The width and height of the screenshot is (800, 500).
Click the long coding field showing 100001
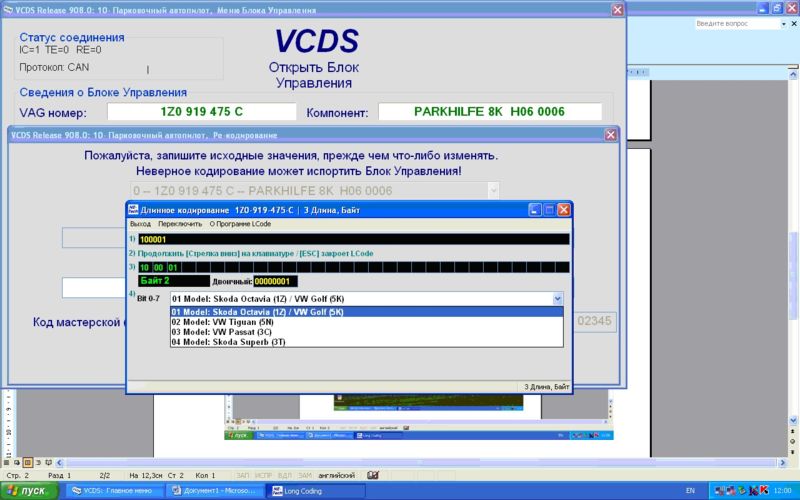(354, 239)
